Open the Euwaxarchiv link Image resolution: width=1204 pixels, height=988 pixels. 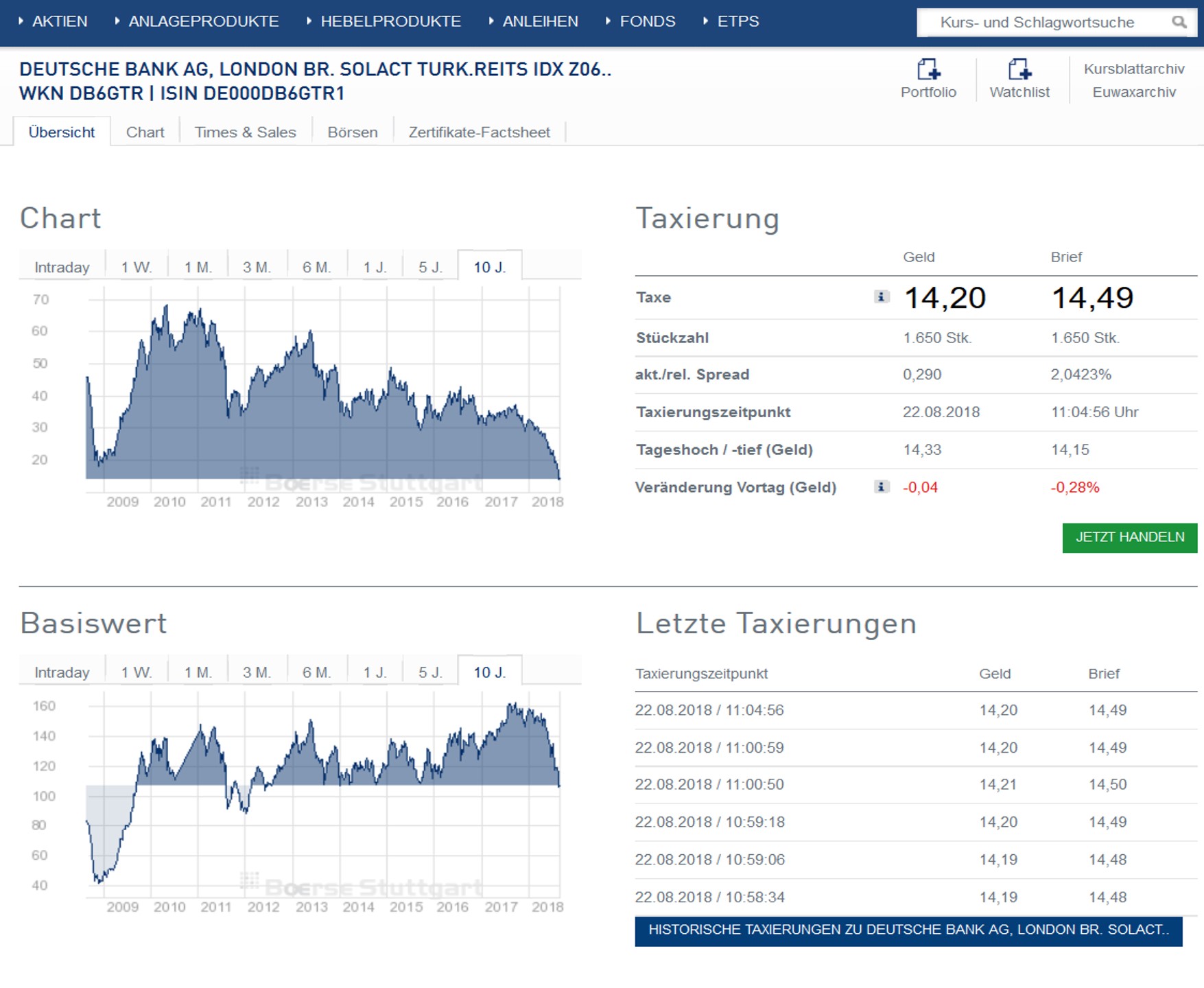[x=1133, y=93]
